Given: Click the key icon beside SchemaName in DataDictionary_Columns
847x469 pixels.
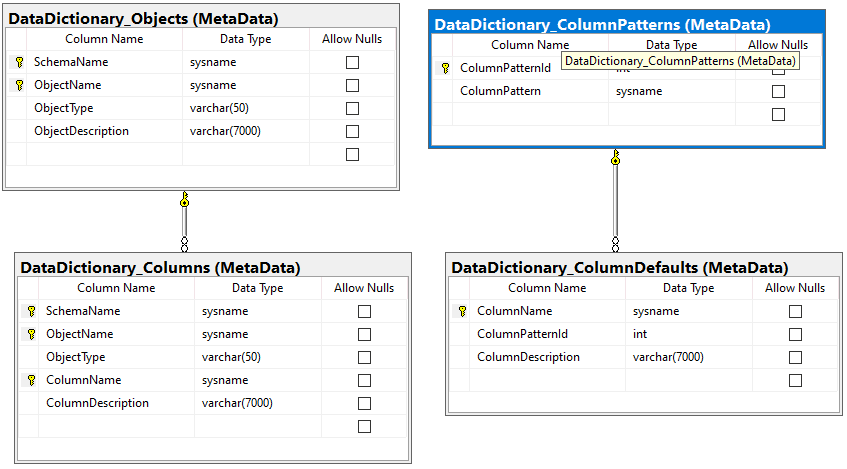Looking at the screenshot, I should tap(31, 311).
